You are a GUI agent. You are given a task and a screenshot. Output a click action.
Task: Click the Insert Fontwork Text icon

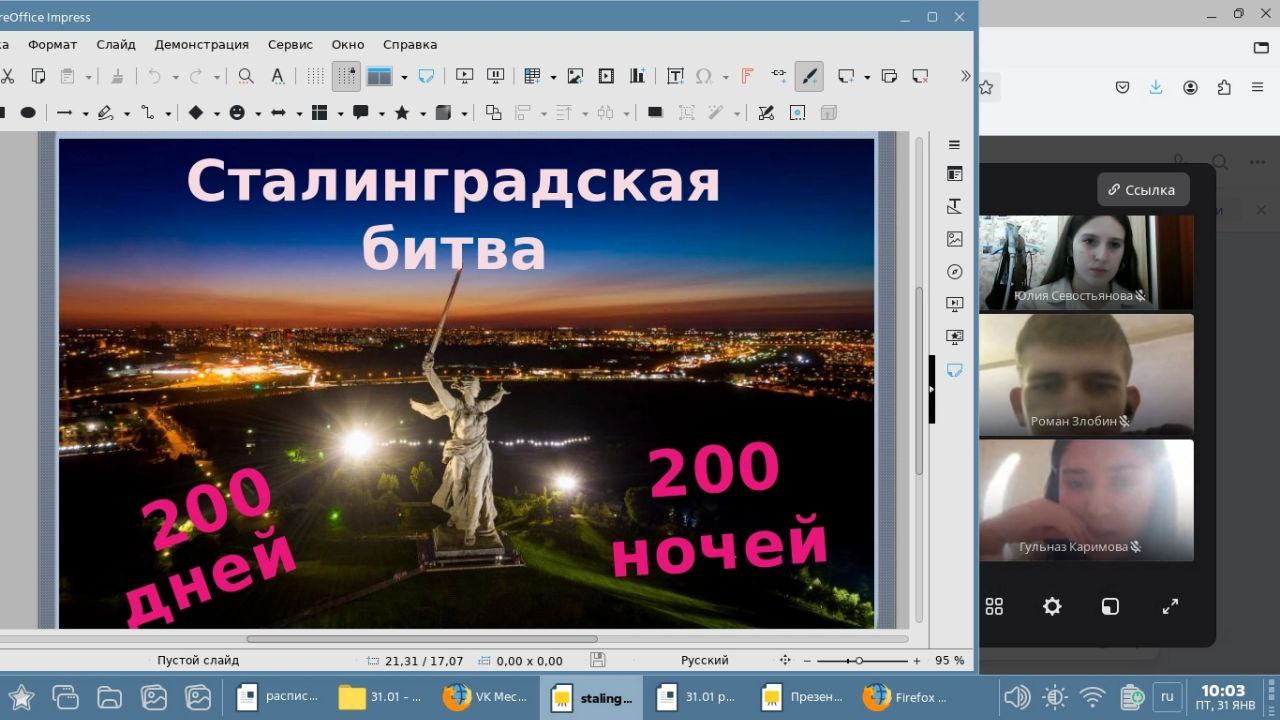click(x=747, y=76)
